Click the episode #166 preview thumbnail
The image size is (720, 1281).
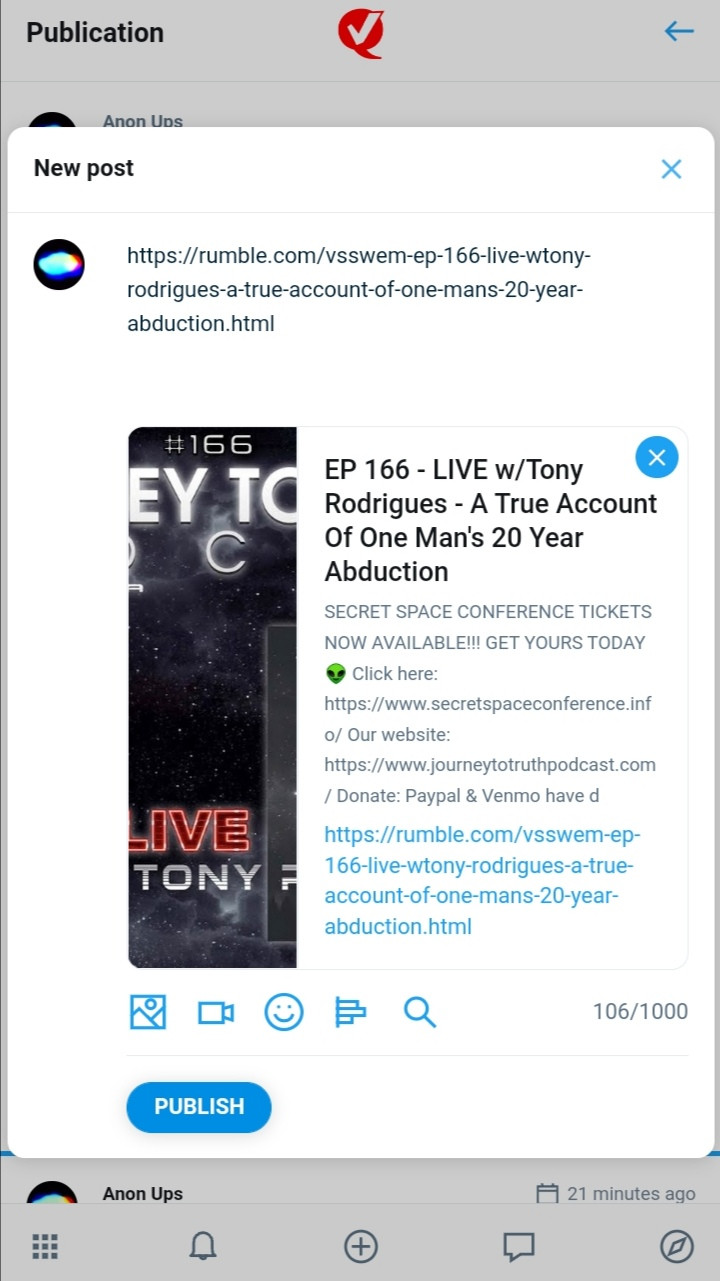pyautogui.click(x=212, y=697)
